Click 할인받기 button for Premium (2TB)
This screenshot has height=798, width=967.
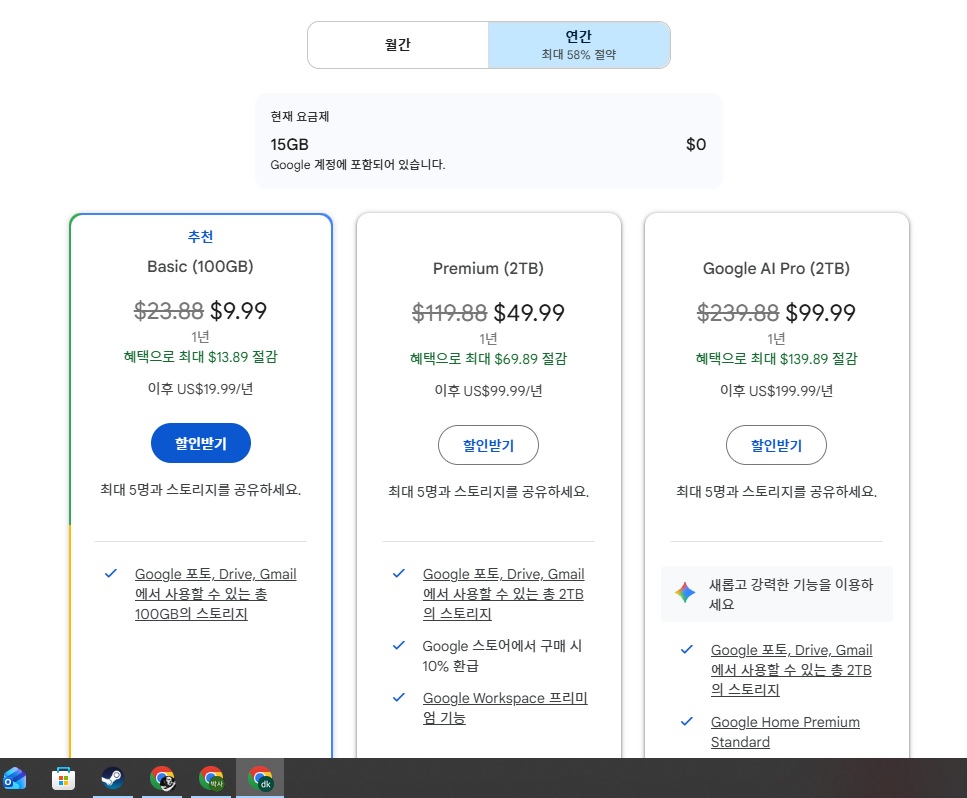click(x=488, y=445)
